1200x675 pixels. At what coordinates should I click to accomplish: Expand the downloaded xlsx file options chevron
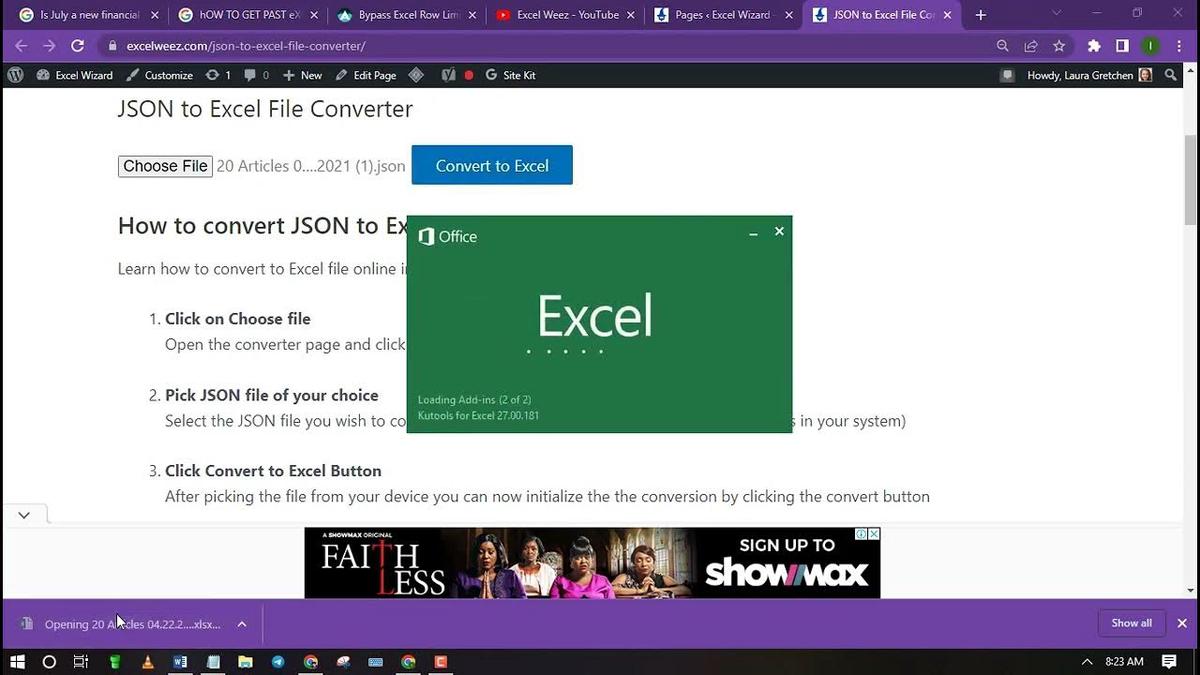[x=241, y=623]
